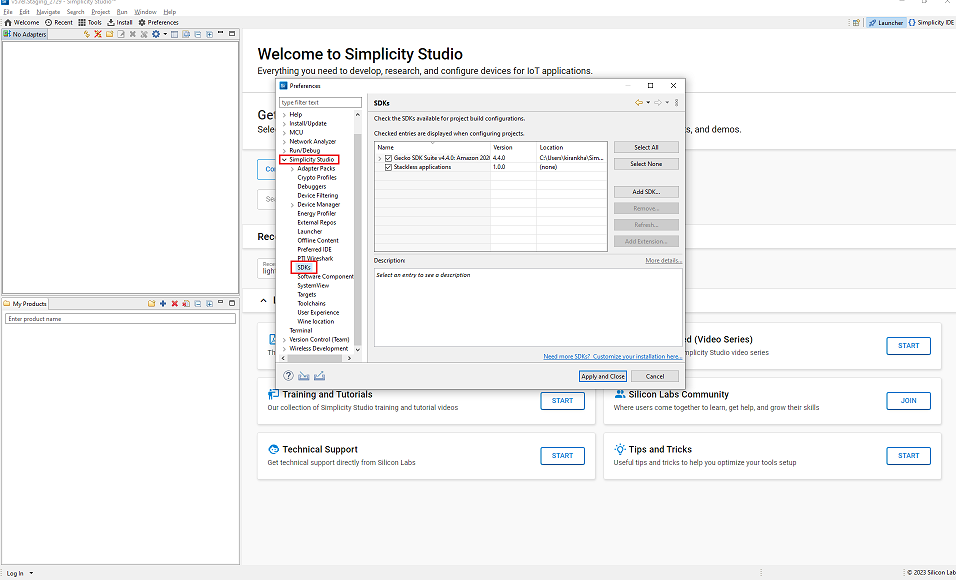Select SDKs in the preferences tree
The height and width of the screenshot is (580, 956).
pyautogui.click(x=304, y=268)
